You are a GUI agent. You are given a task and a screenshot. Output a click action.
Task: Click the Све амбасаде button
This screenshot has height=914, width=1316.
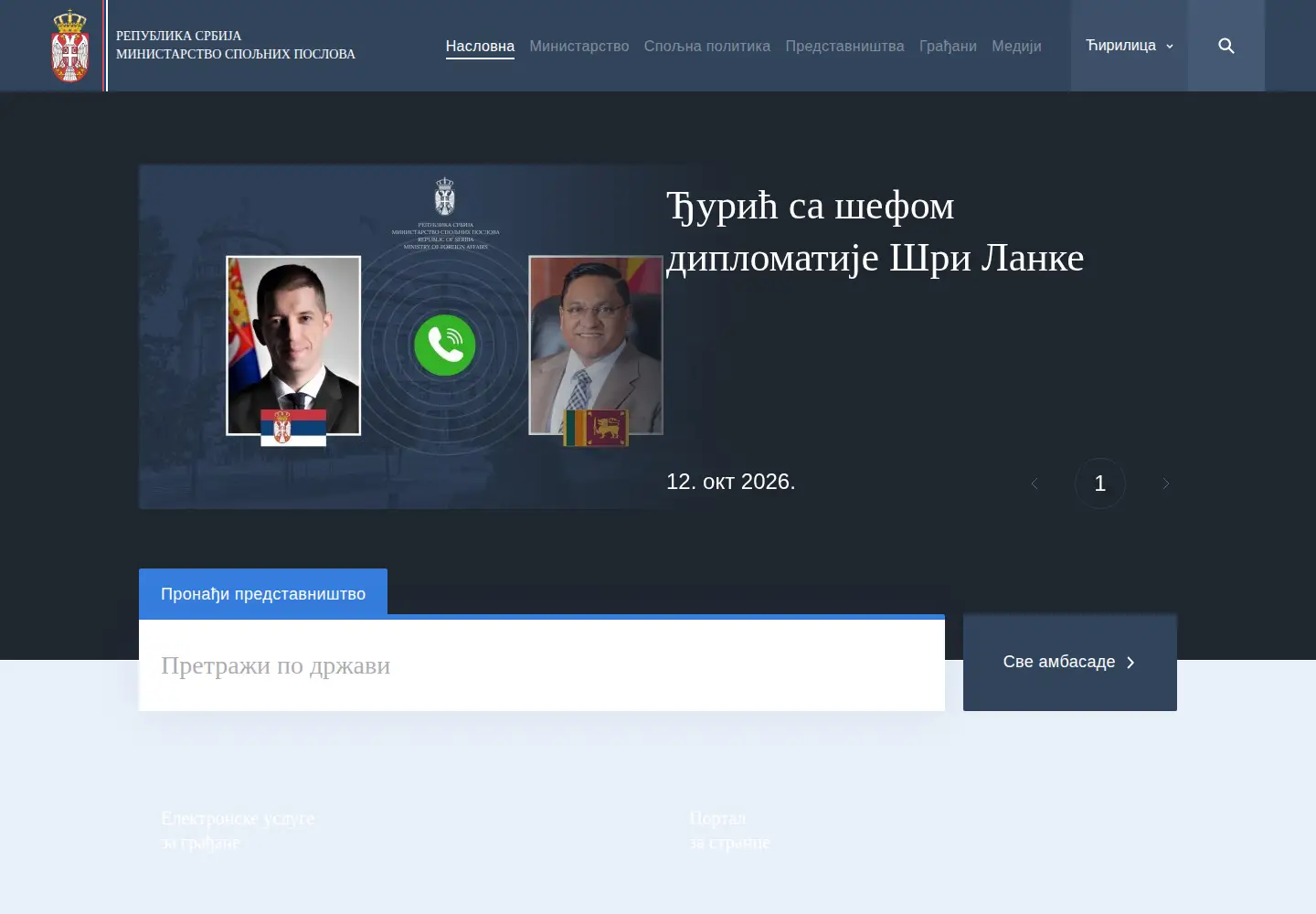click(x=1070, y=662)
